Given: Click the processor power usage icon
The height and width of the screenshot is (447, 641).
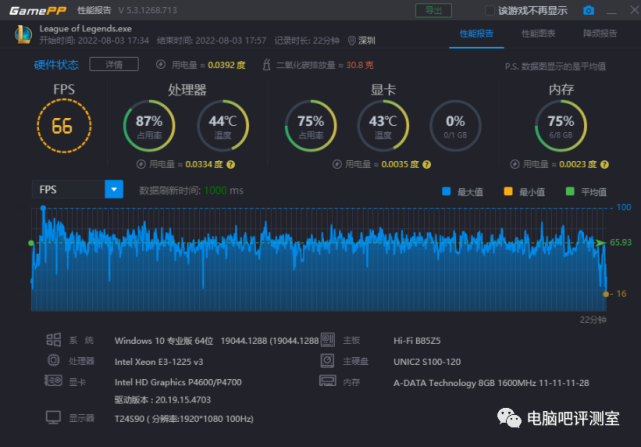Looking at the screenshot, I should pos(141,164).
